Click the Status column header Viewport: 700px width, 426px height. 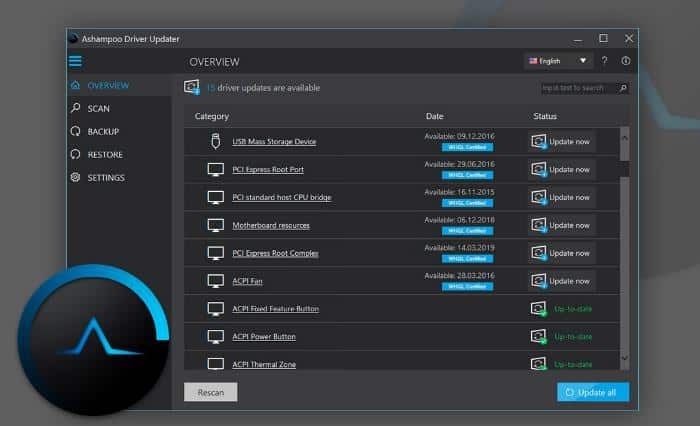pos(545,116)
